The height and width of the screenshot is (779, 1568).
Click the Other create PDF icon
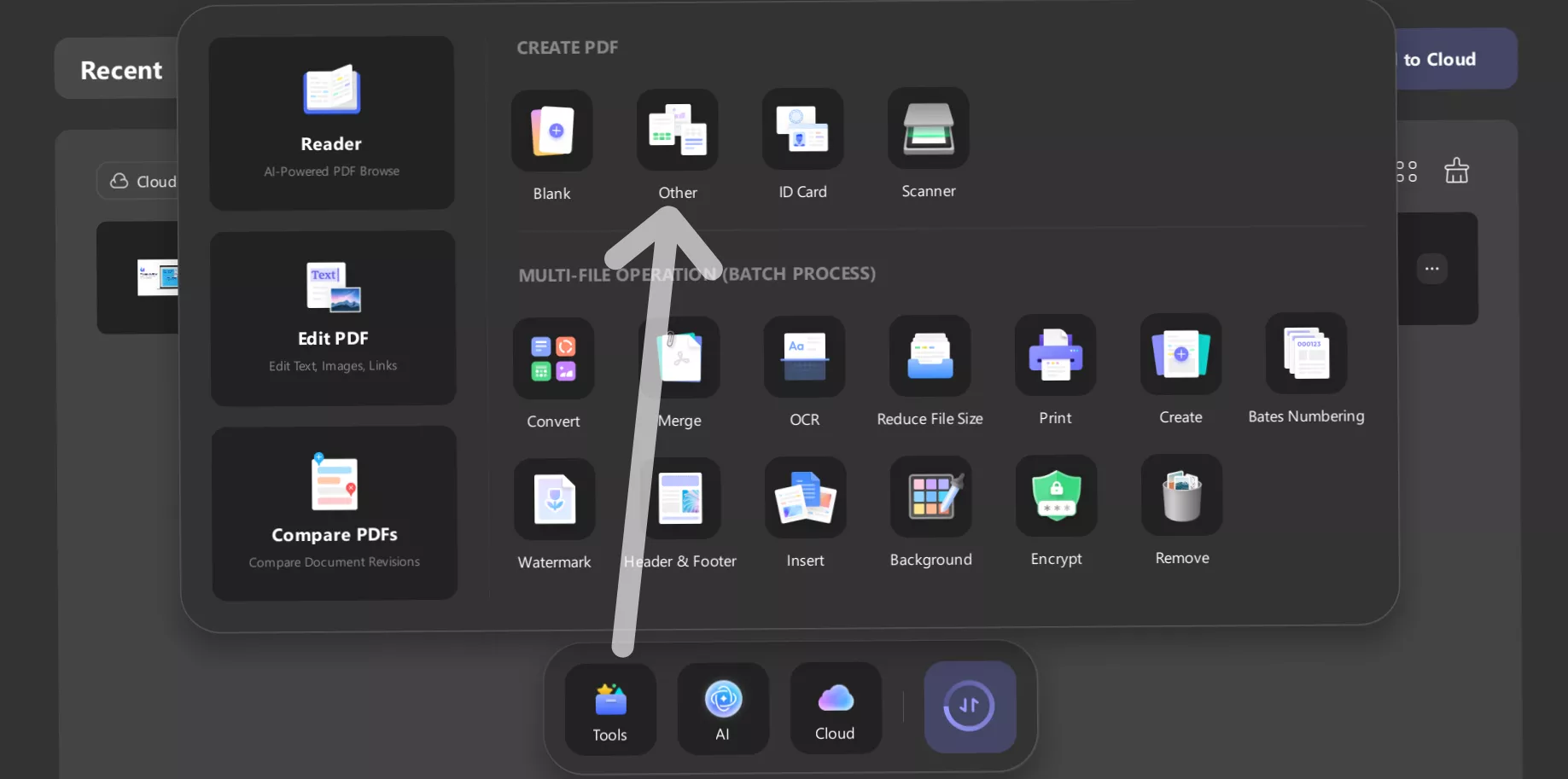[x=677, y=130]
